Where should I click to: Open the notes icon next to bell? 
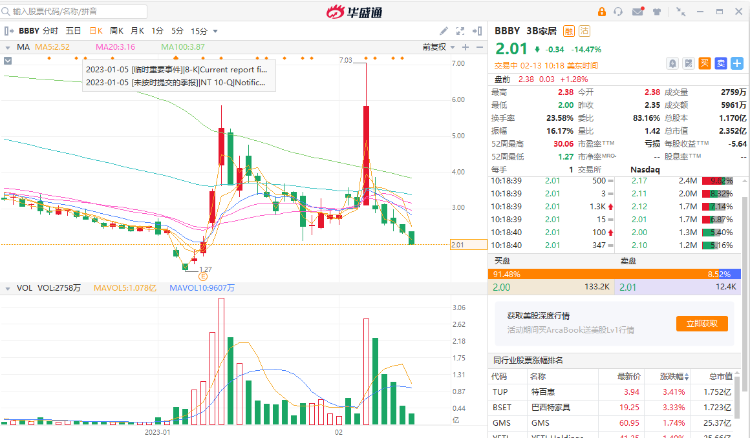(688, 63)
